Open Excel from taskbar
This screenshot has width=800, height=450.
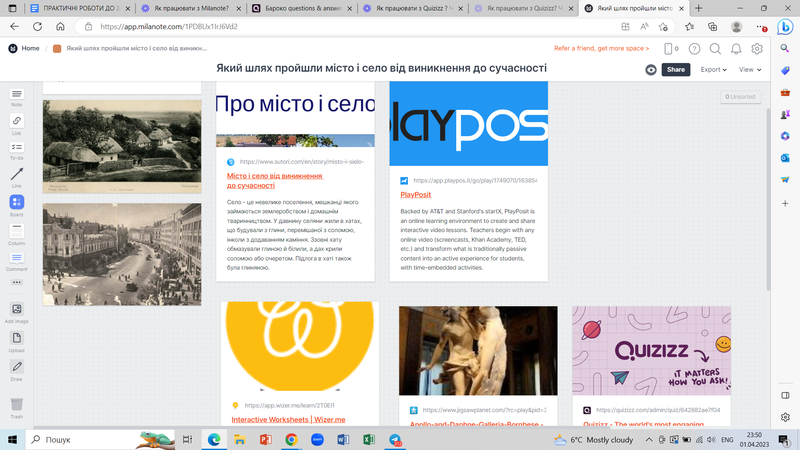pos(369,439)
